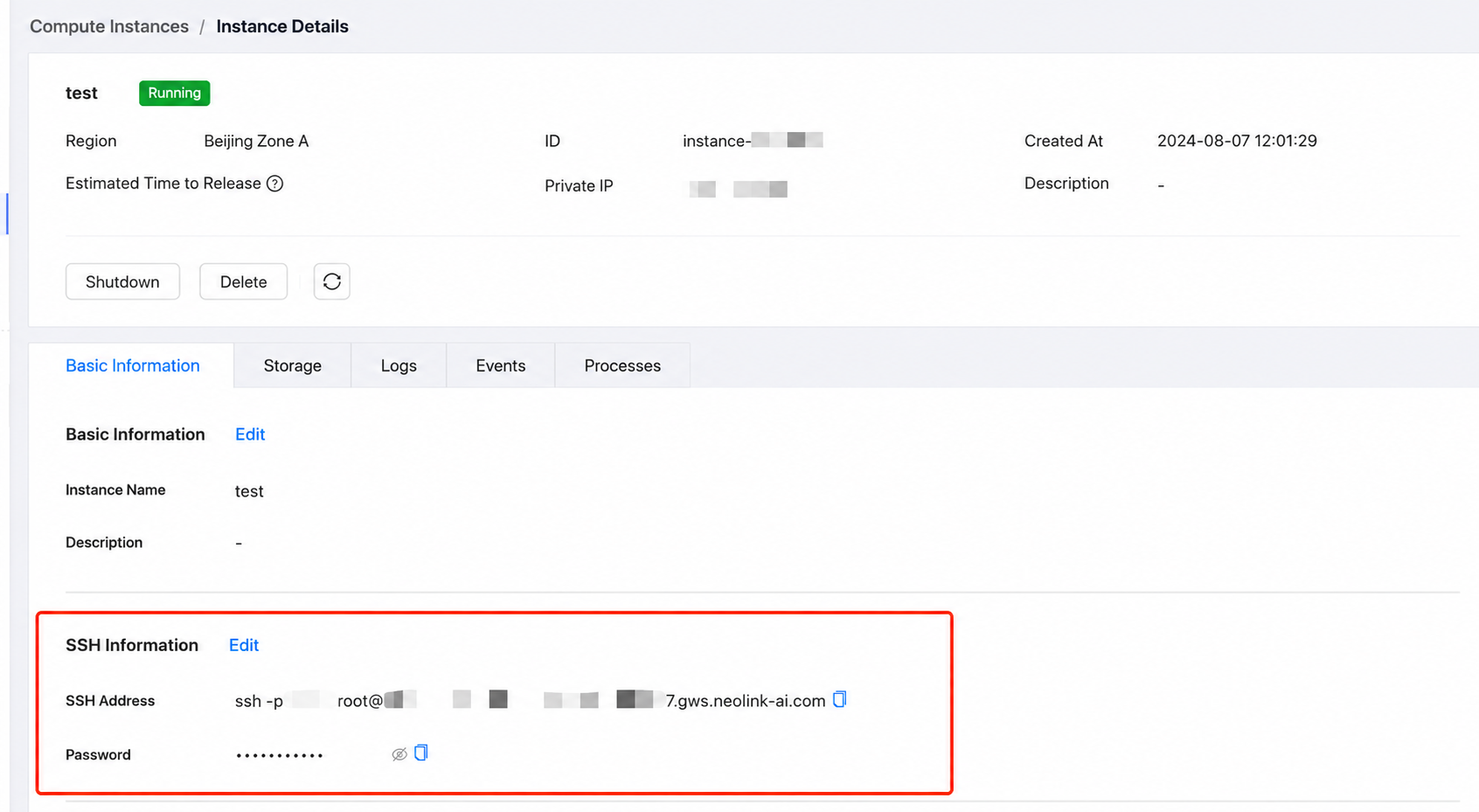Image resolution: width=1479 pixels, height=812 pixels.
Task: Edit the Basic Information section
Action: pos(250,434)
